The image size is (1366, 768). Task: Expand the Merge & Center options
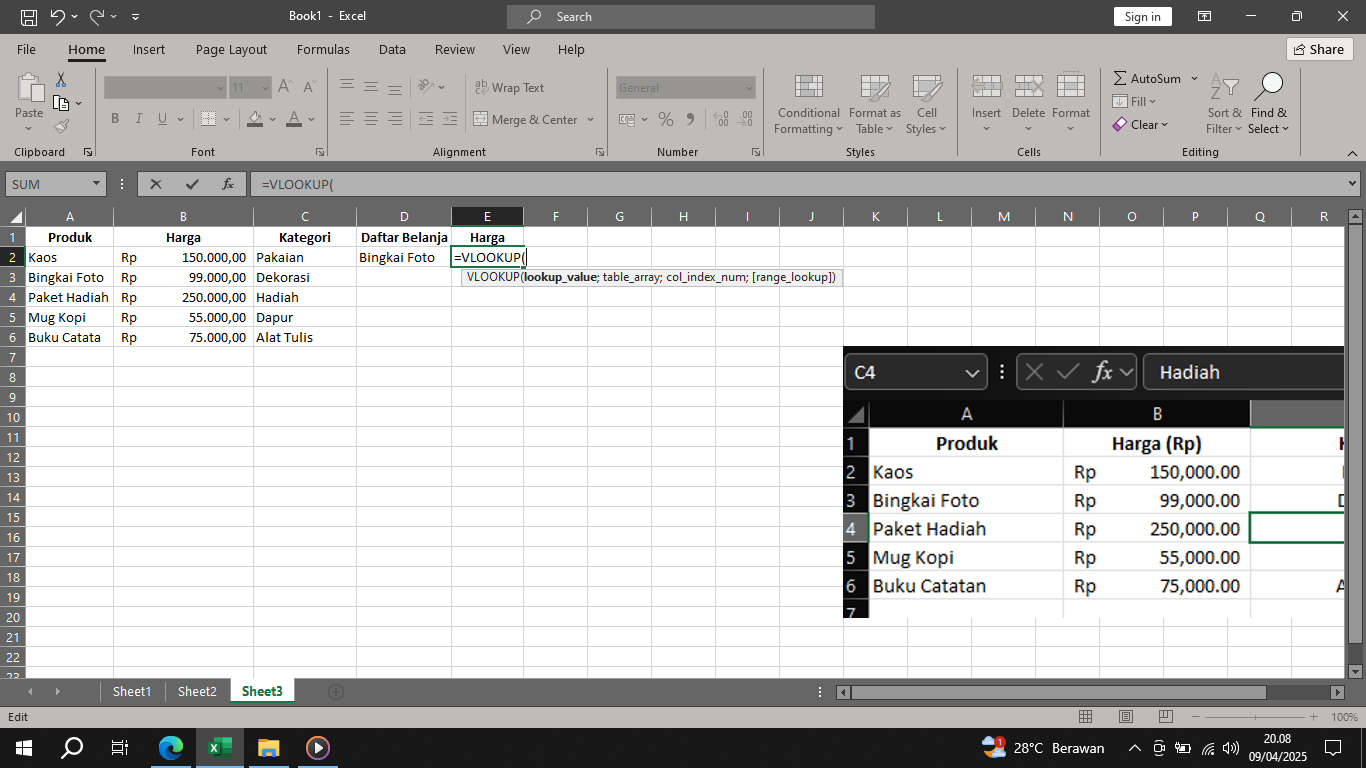click(590, 119)
